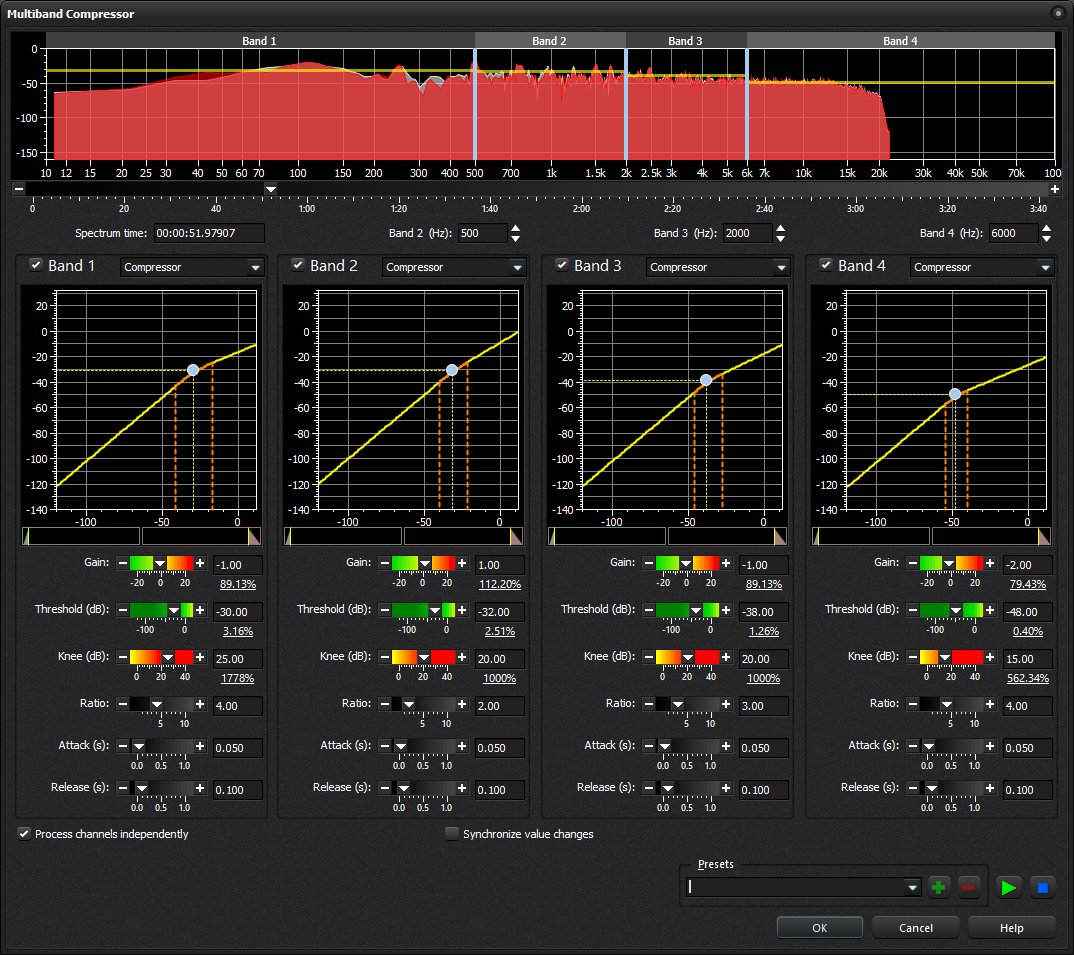The width and height of the screenshot is (1074, 955).
Task: Open the Band 2 Compressor type dropdown
Action: pyautogui.click(x=455, y=267)
